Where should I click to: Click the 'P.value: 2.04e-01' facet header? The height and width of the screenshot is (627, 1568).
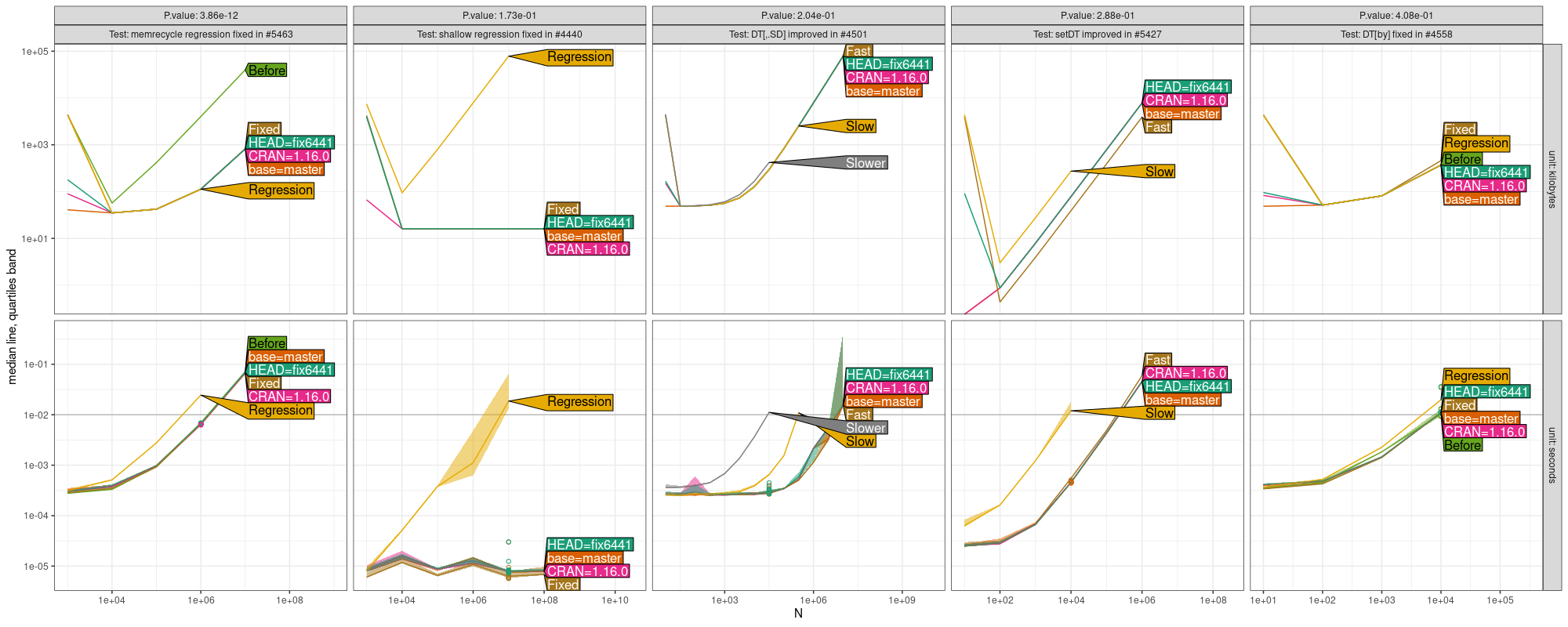(798, 16)
